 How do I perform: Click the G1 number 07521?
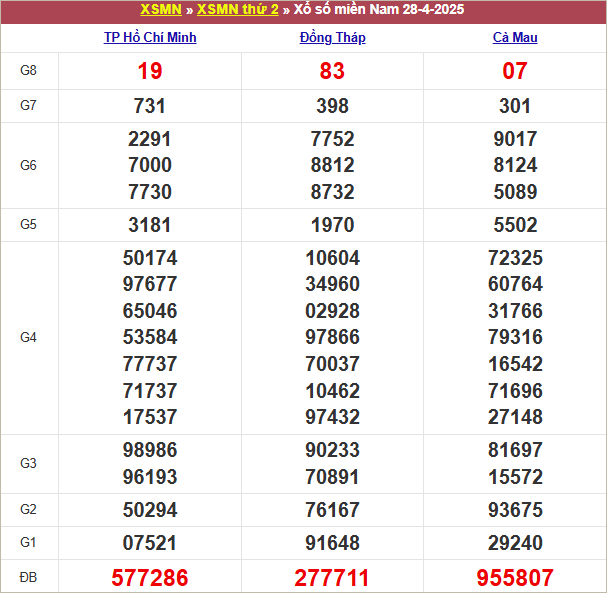coord(150,543)
